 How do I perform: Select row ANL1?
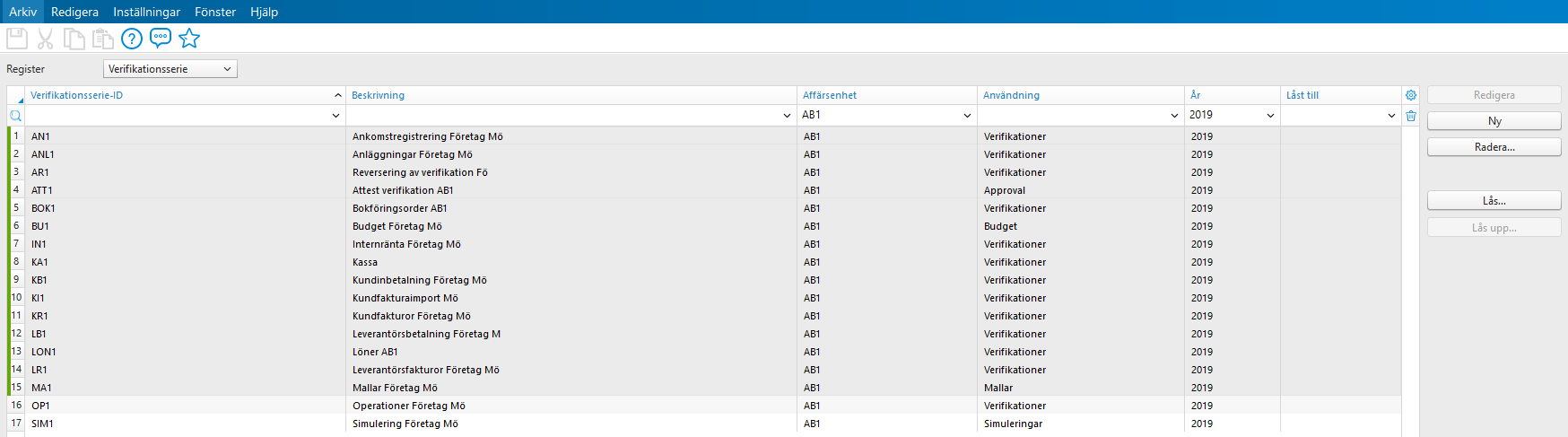pos(704,154)
